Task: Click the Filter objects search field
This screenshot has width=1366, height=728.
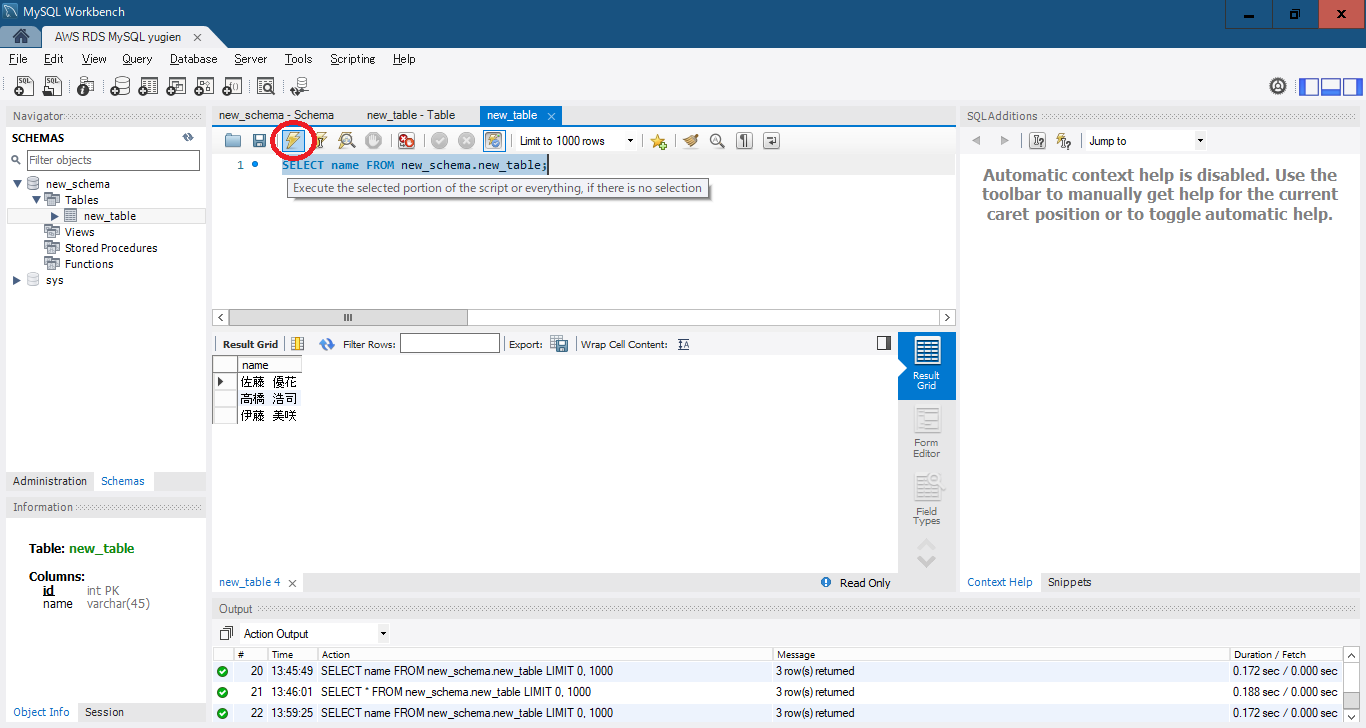Action: pos(113,160)
